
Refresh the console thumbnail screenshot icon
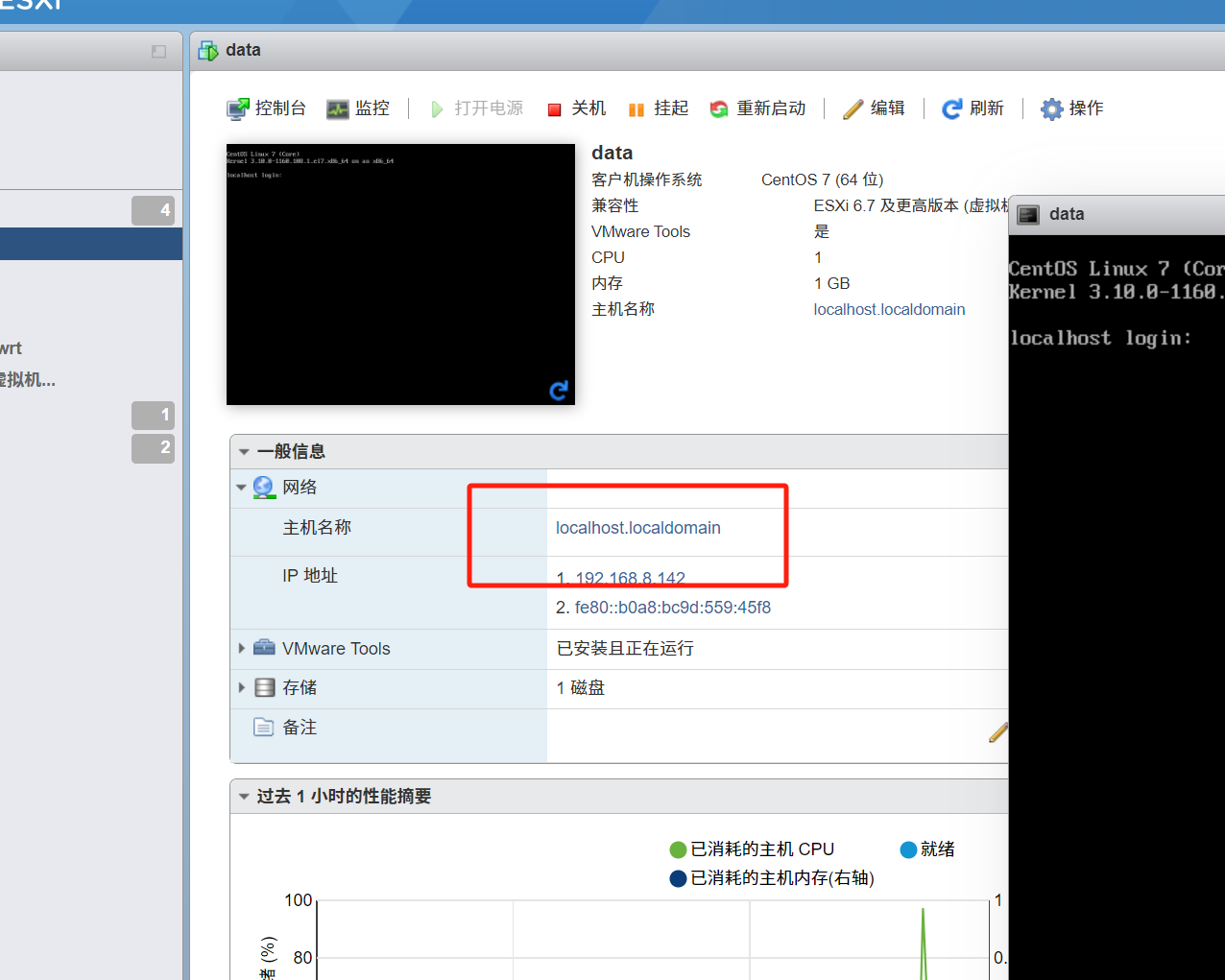558,390
